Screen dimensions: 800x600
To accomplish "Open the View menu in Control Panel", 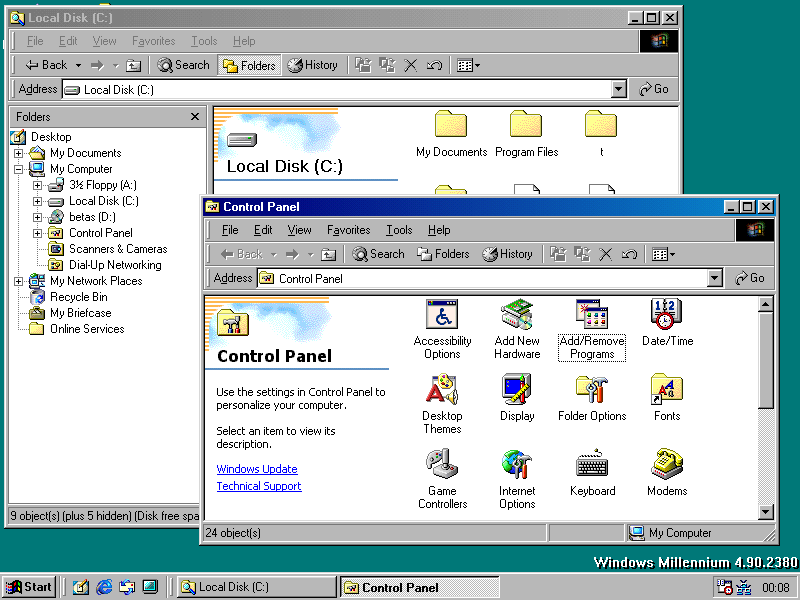I will coord(299,230).
